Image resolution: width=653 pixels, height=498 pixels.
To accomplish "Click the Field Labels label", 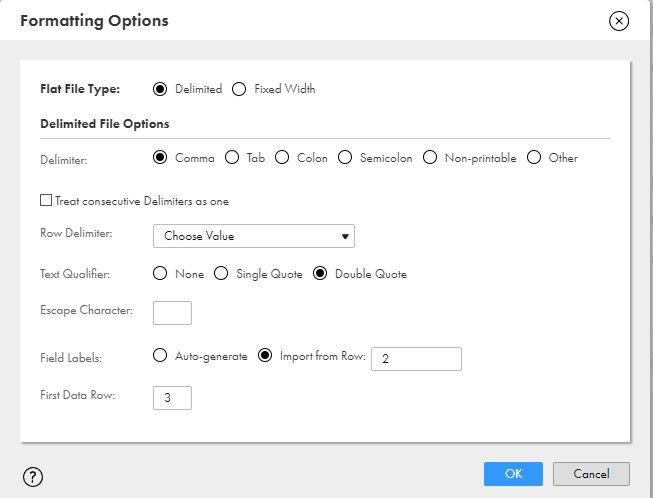I will click(71, 358).
